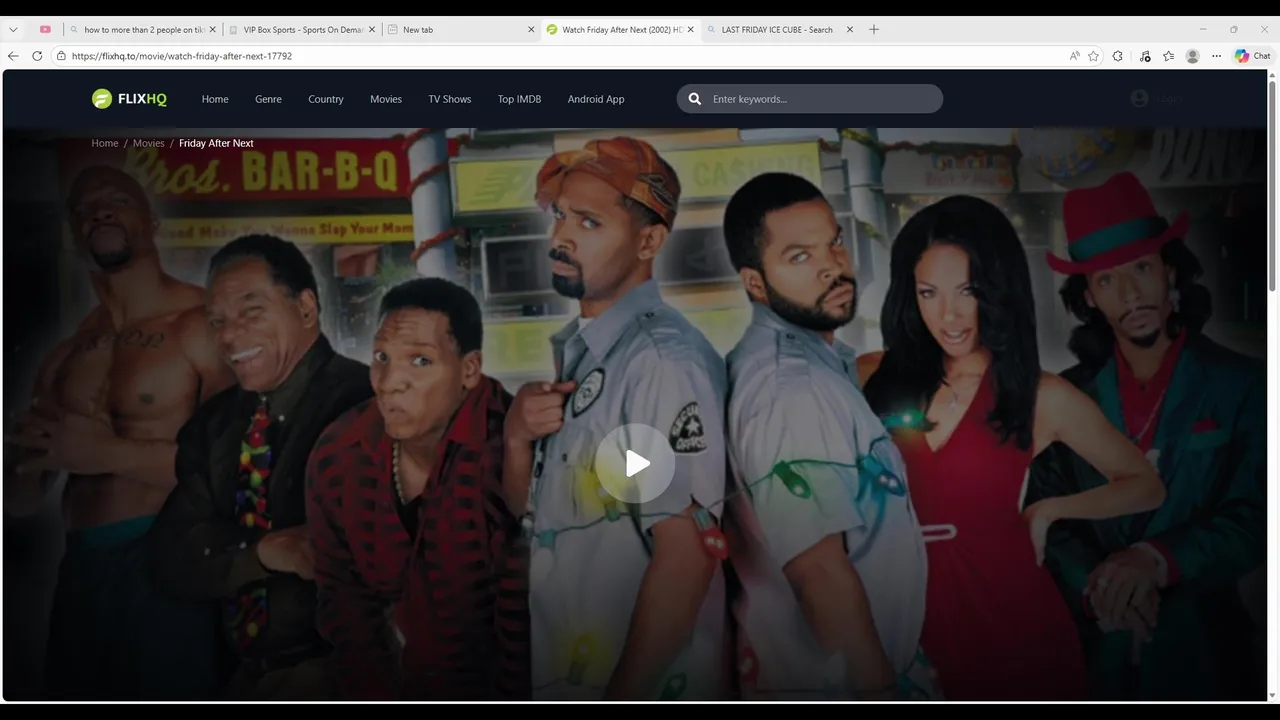
Task: Close the 'how to more than 2 people' tab
Action: pos(213,30)
